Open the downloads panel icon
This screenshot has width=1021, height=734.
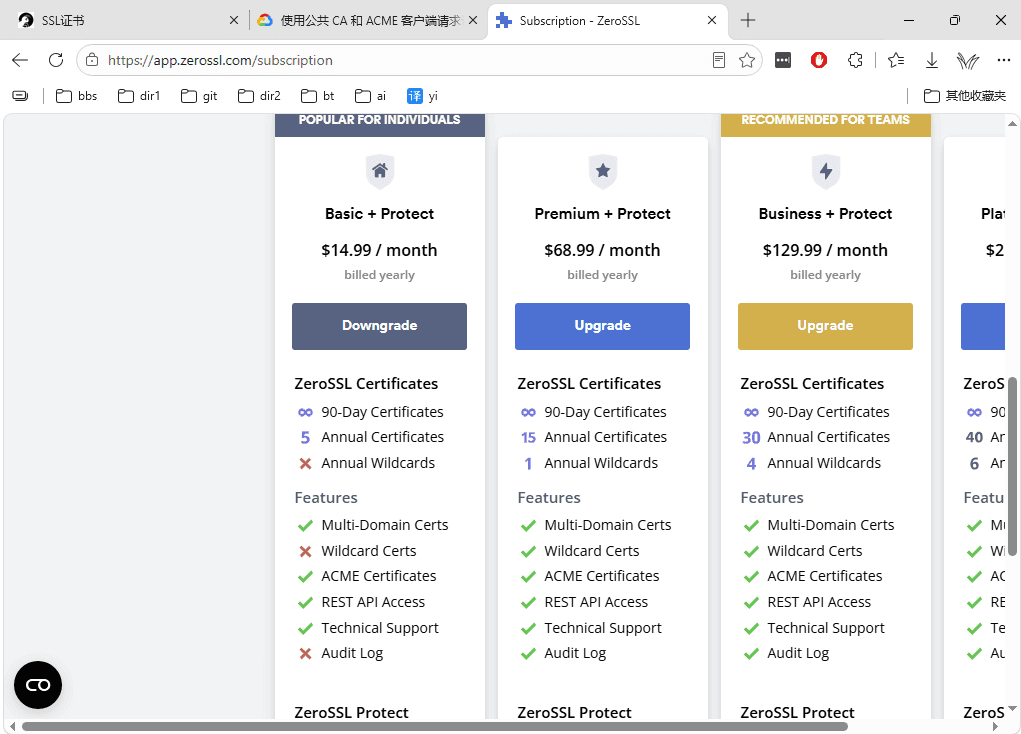(932, 61)
